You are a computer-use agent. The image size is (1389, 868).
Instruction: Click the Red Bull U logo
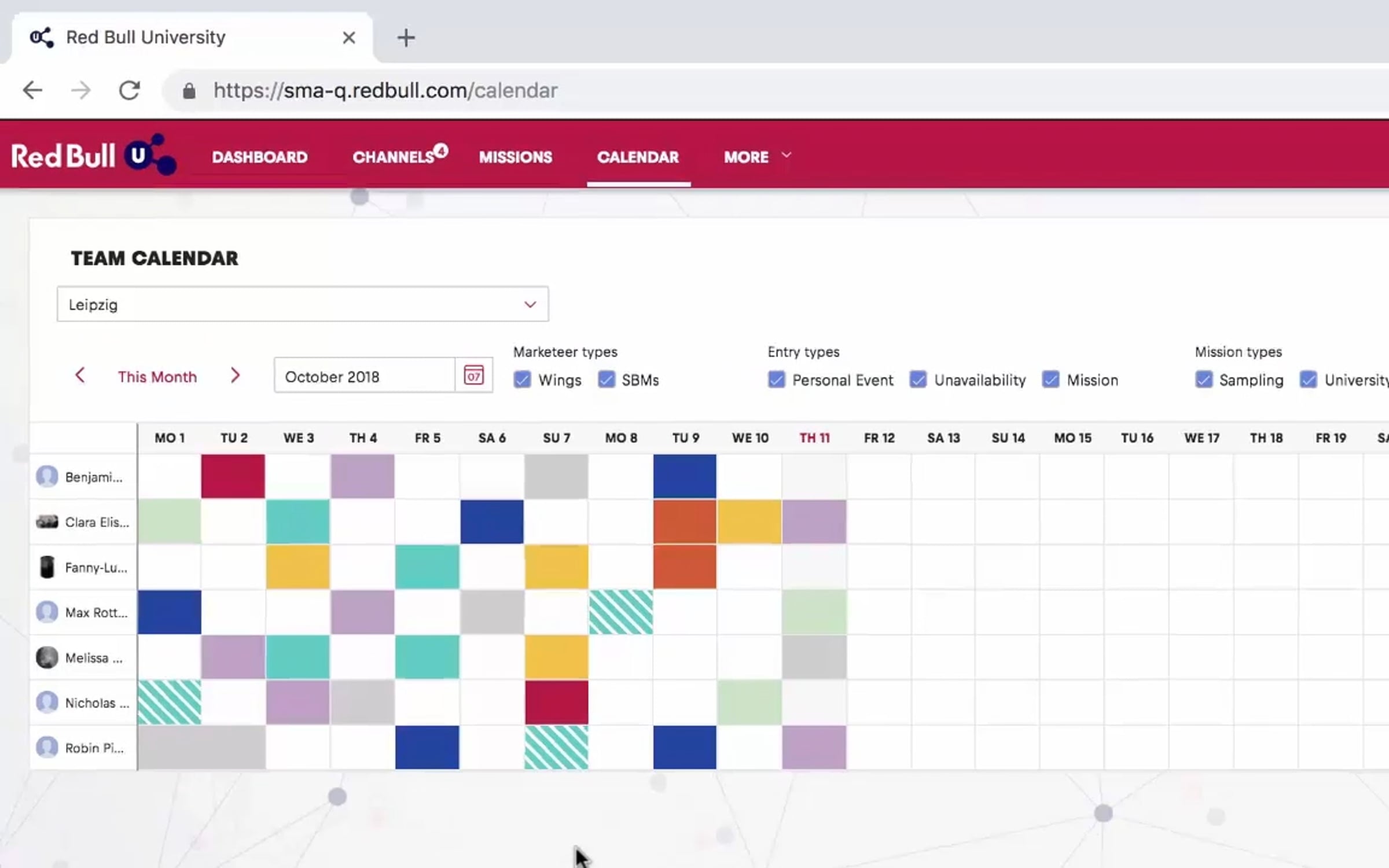pos(94,155)
